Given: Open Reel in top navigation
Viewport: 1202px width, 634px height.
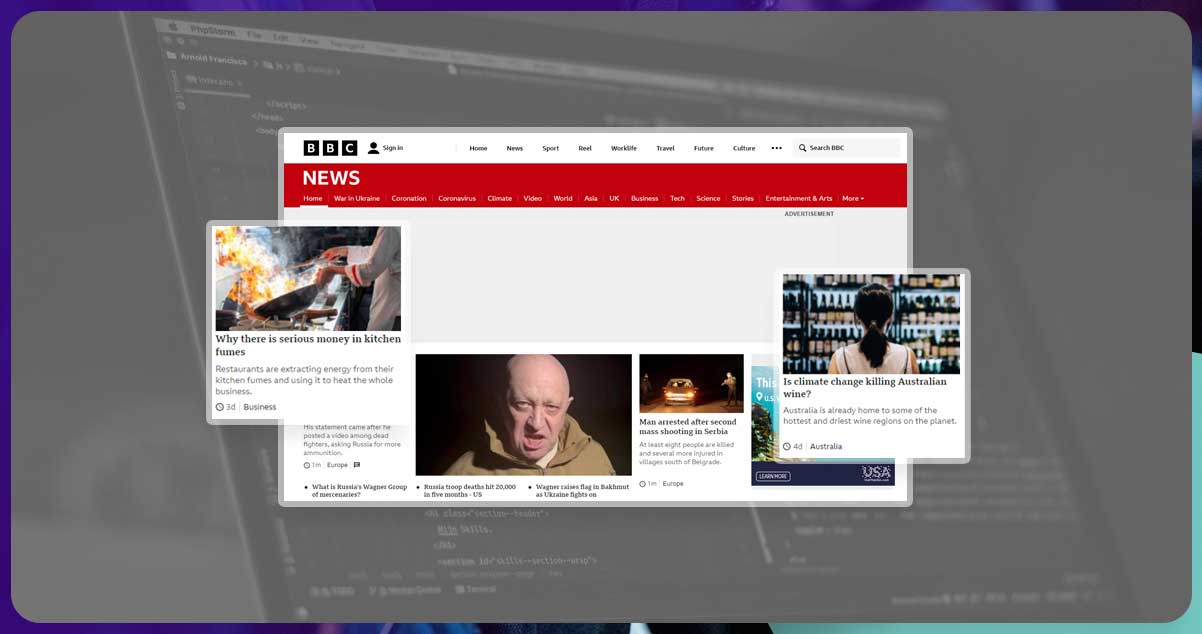Looking at the screenshot, I should [x=585, y=148].
